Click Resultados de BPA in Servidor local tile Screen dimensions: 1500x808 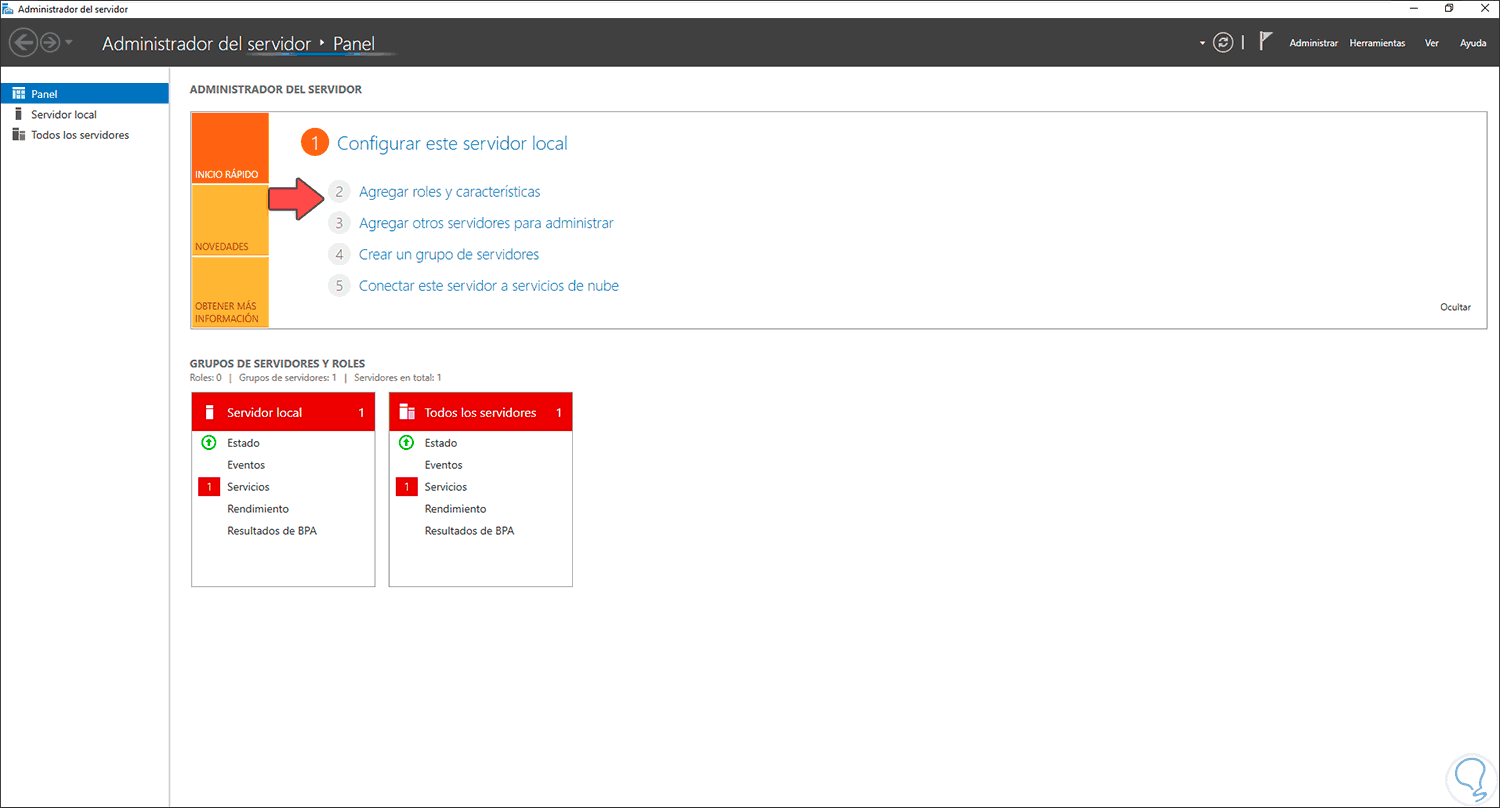[272, 531]
